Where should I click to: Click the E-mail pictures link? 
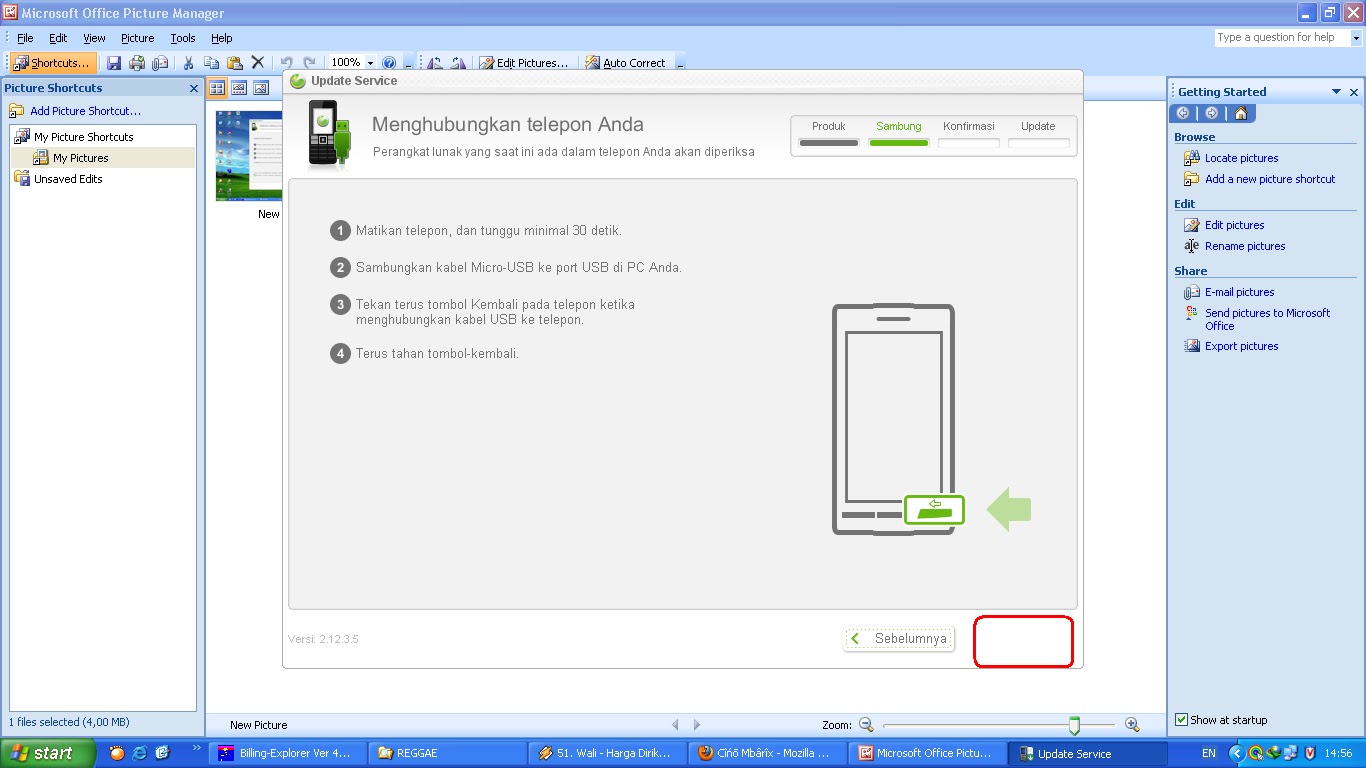(1239, 292)
